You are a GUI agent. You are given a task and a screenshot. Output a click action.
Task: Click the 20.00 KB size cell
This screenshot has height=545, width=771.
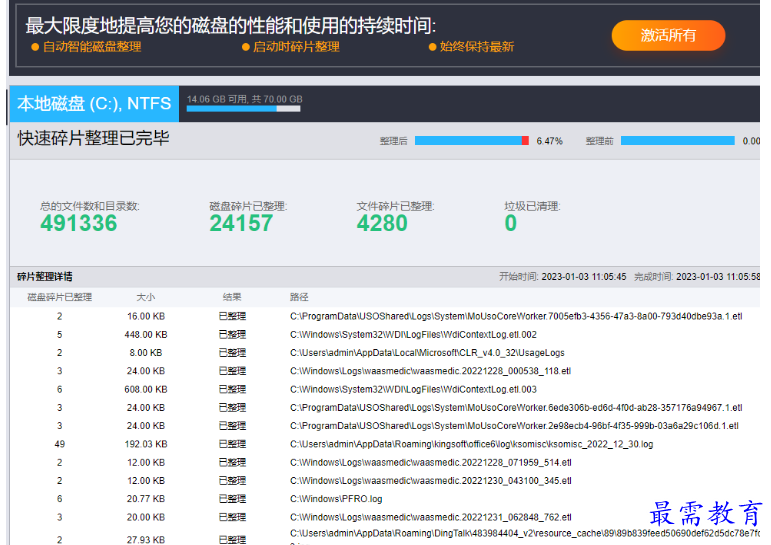[146, 517]
